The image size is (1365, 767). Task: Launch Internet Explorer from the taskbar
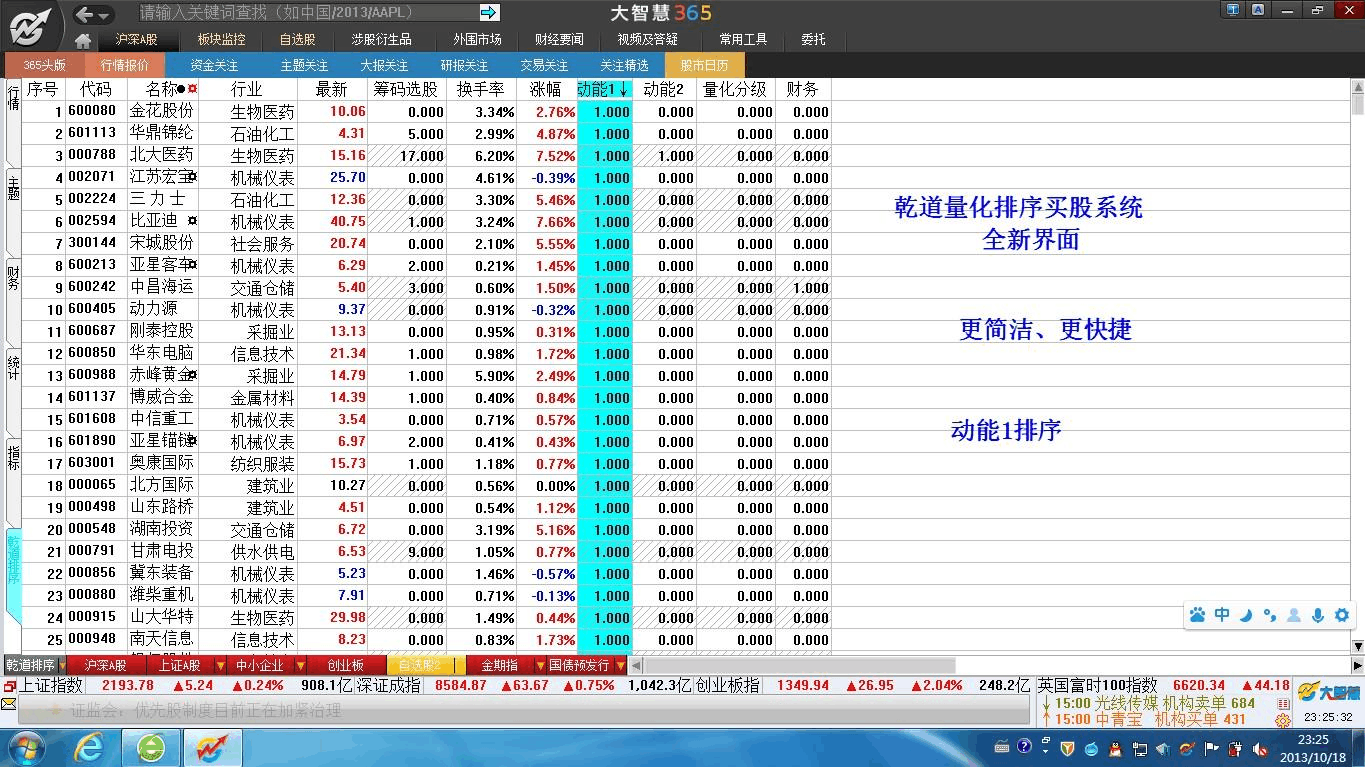pos(90,747)
